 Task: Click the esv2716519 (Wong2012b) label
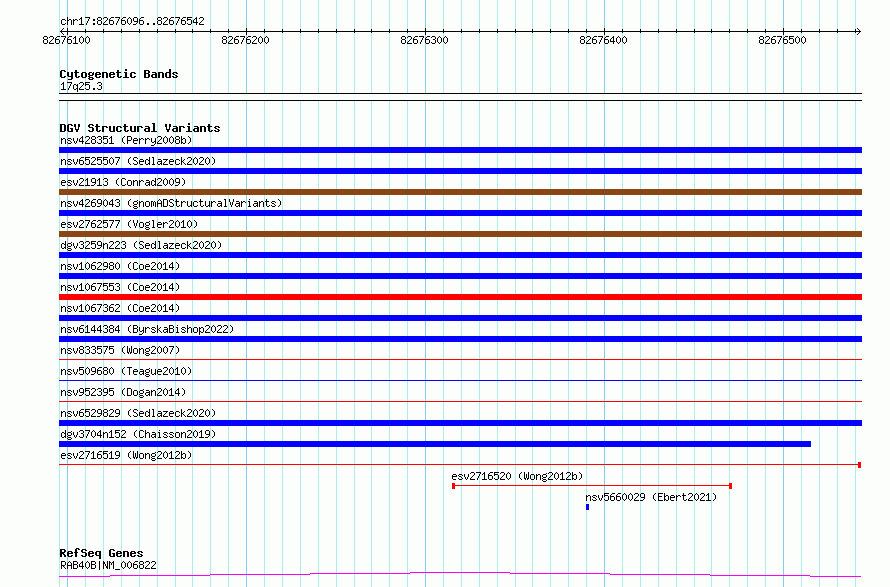[126, 455]
